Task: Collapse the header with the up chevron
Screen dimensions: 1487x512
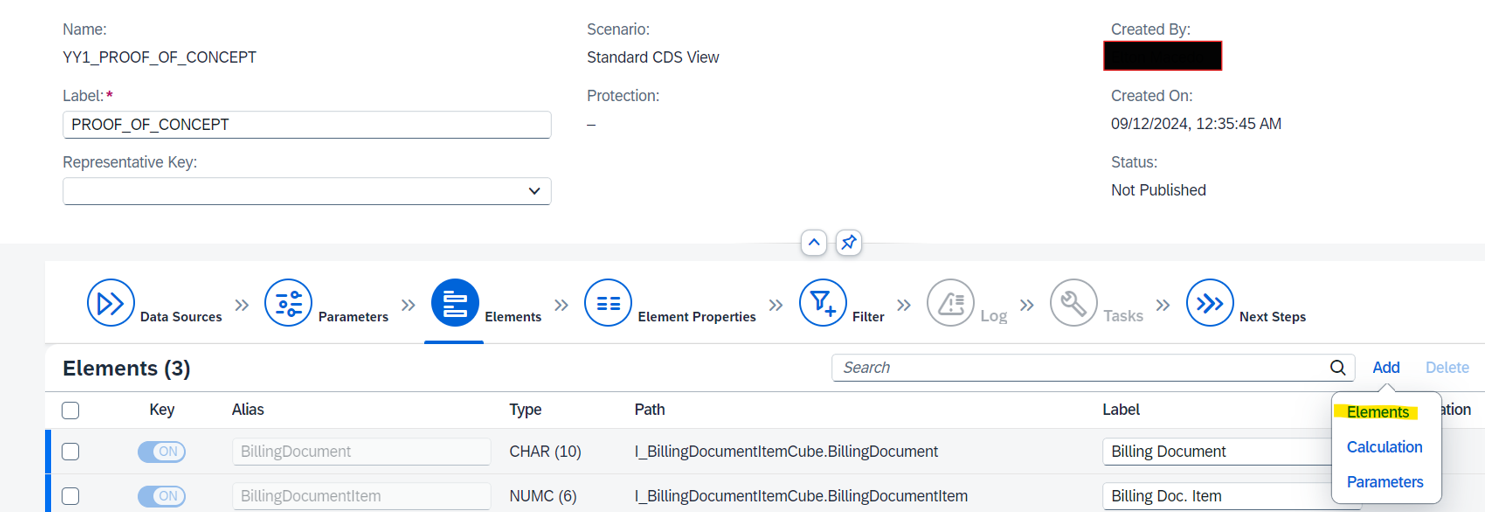Action: (814, 243)
